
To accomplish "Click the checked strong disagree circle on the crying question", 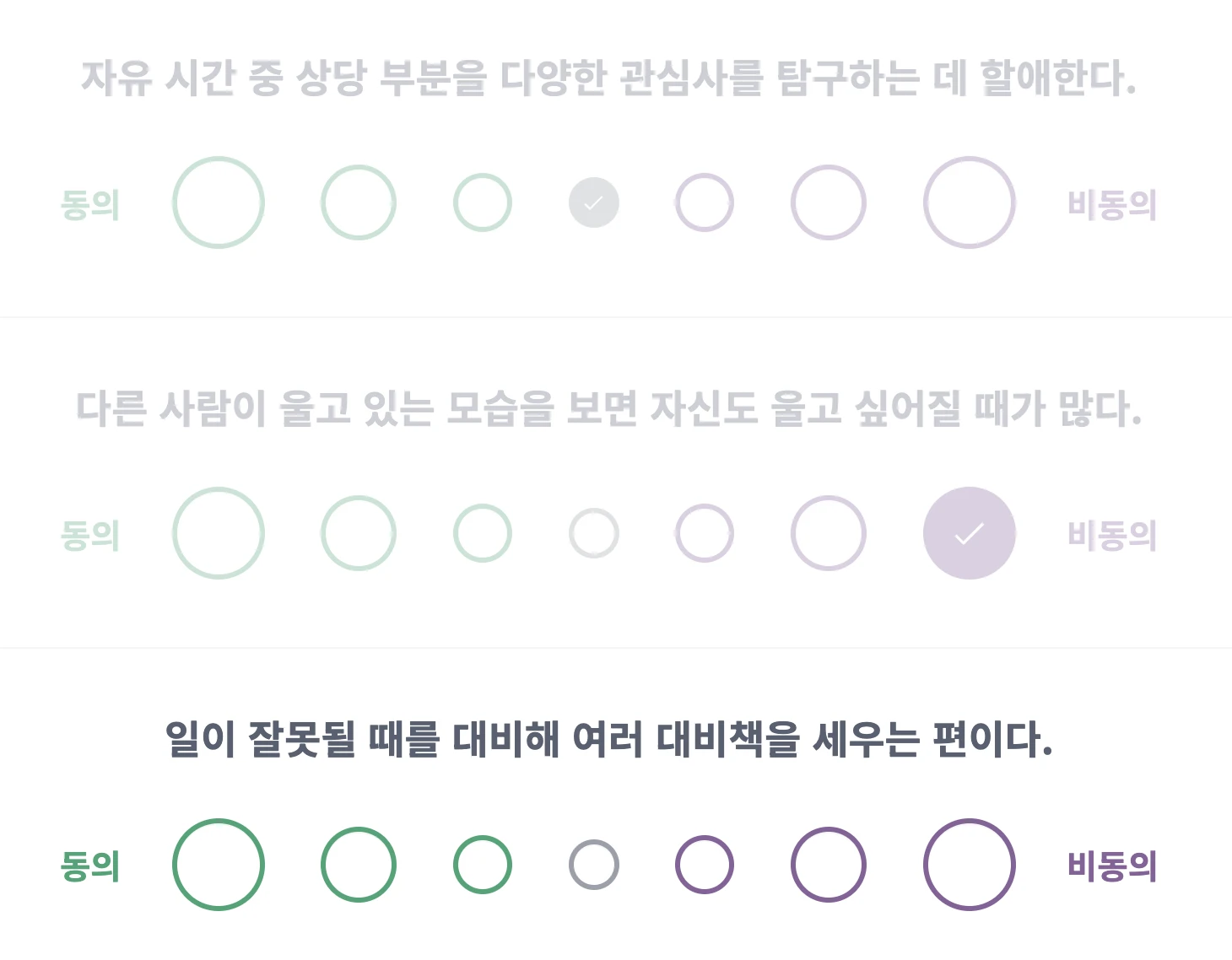I will 969,533.
